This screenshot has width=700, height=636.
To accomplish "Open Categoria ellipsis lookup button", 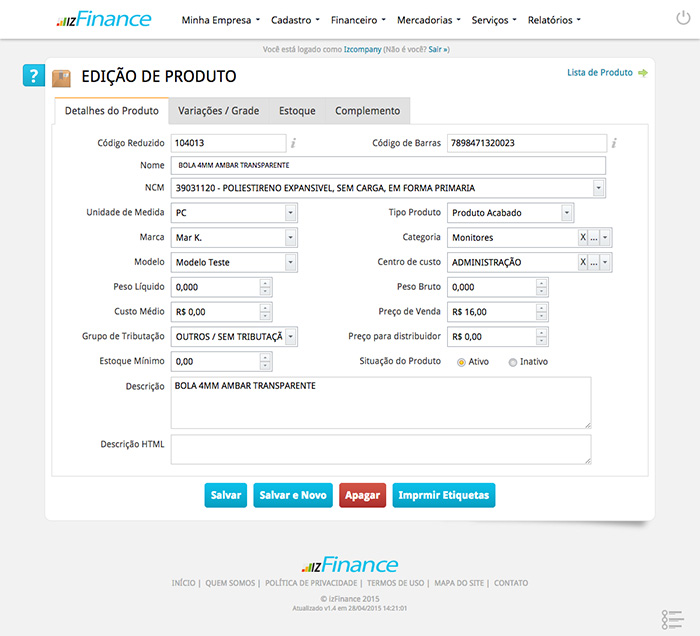I will pos(594,238).
